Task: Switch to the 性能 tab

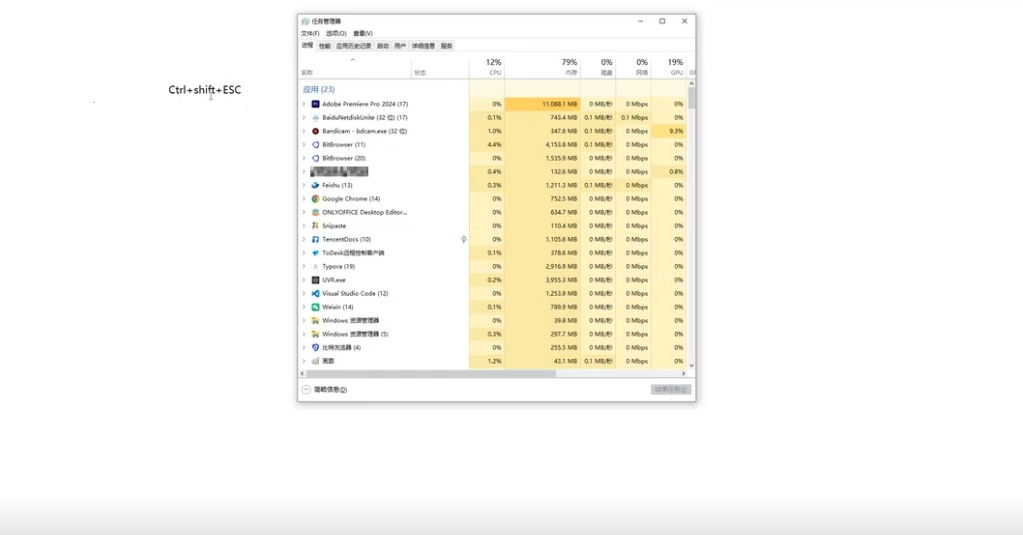Action: [324, 46]
